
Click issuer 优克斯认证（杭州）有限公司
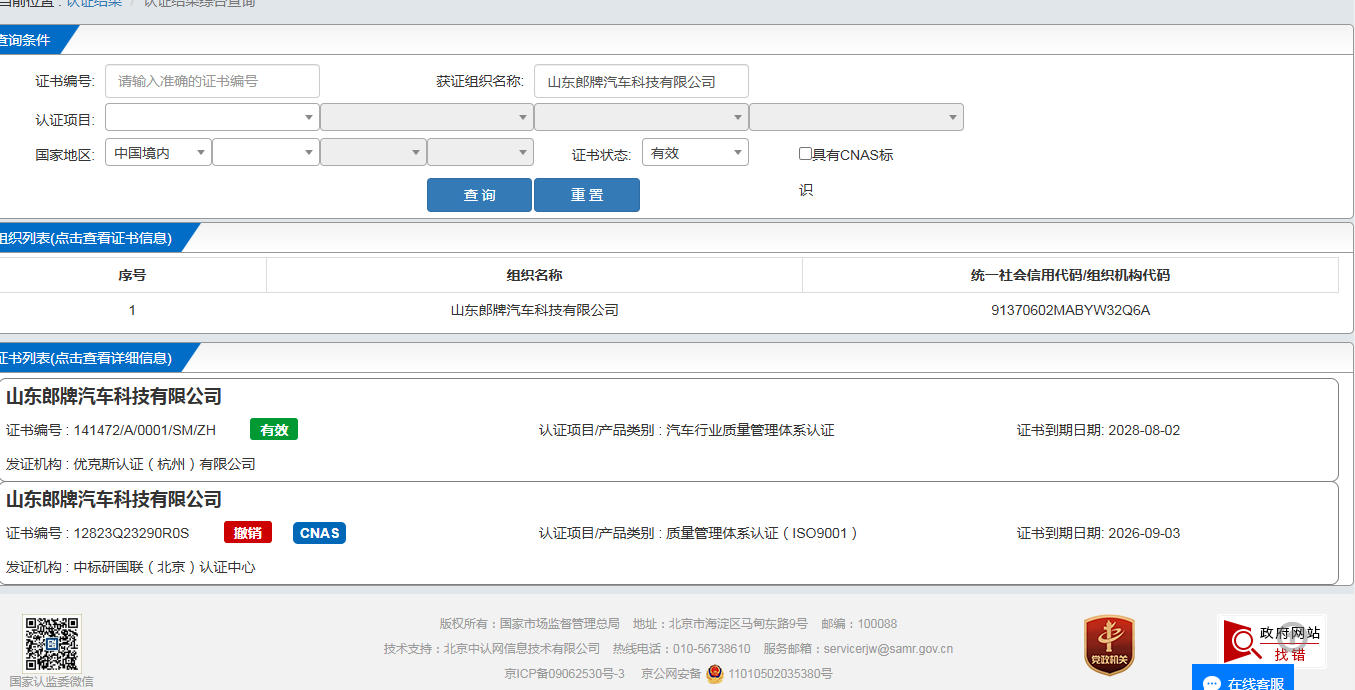[165, 465]
